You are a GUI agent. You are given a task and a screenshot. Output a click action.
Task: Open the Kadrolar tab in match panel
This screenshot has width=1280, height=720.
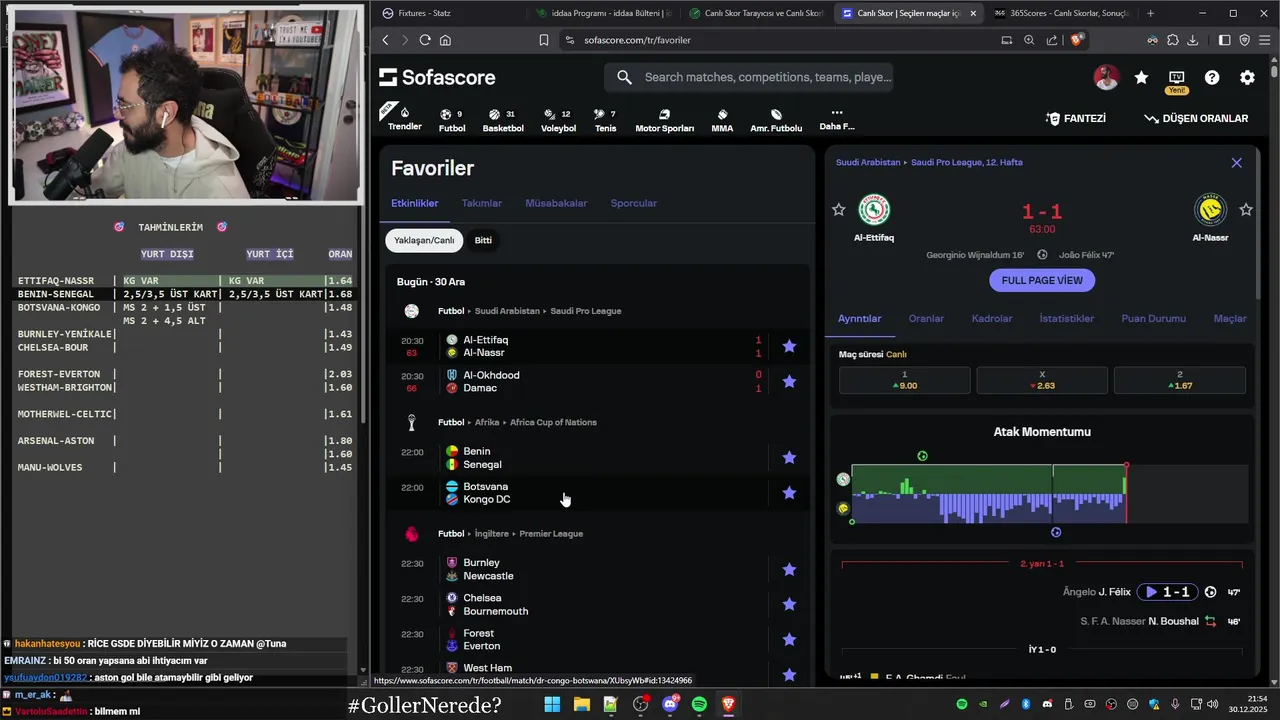pyautogui.click(x=992, y=318)
